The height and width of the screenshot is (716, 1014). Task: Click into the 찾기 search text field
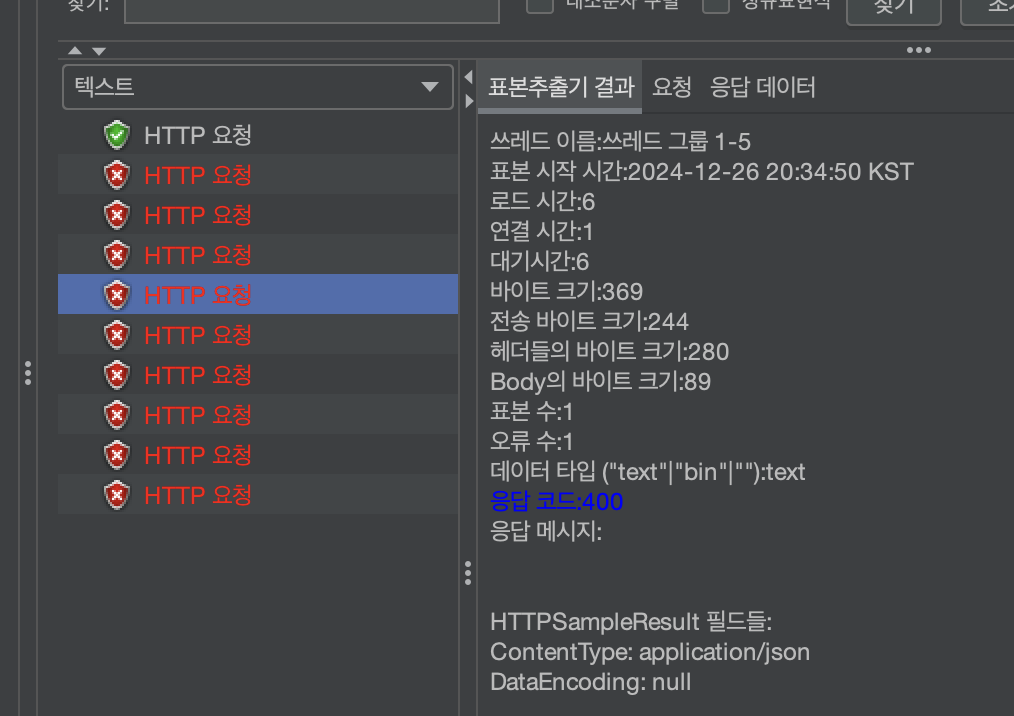point(312,9)
